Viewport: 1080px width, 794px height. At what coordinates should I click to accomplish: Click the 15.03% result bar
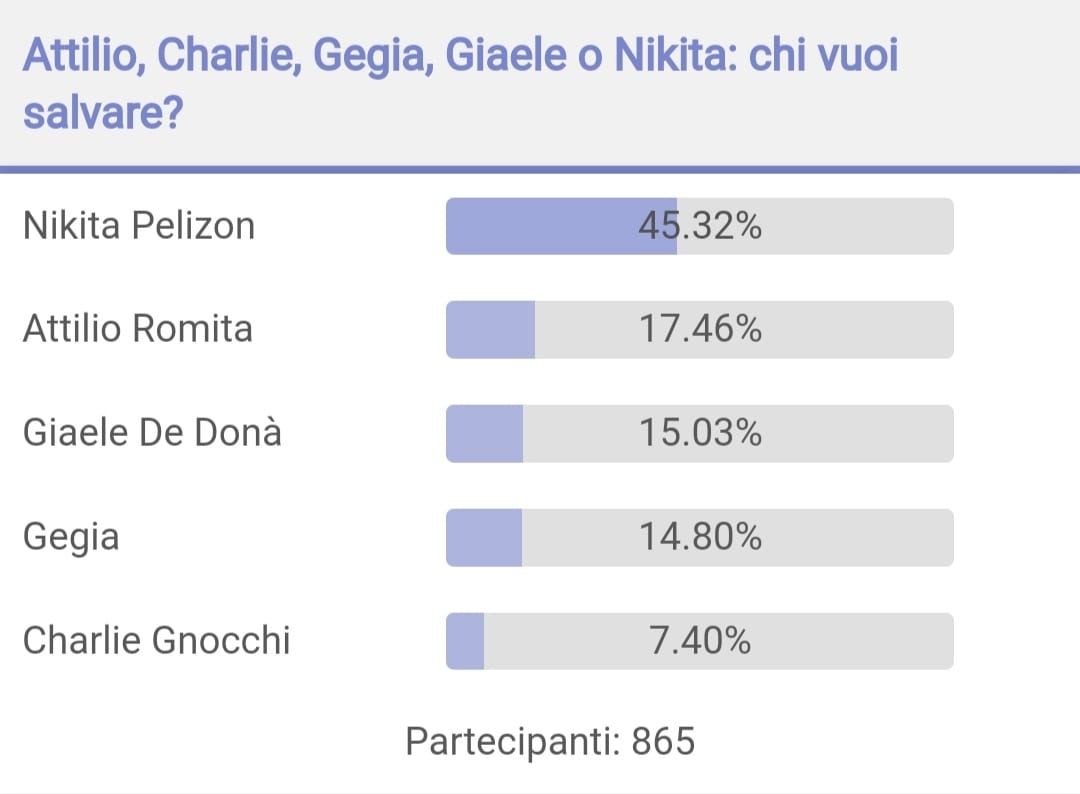(700, 433)
